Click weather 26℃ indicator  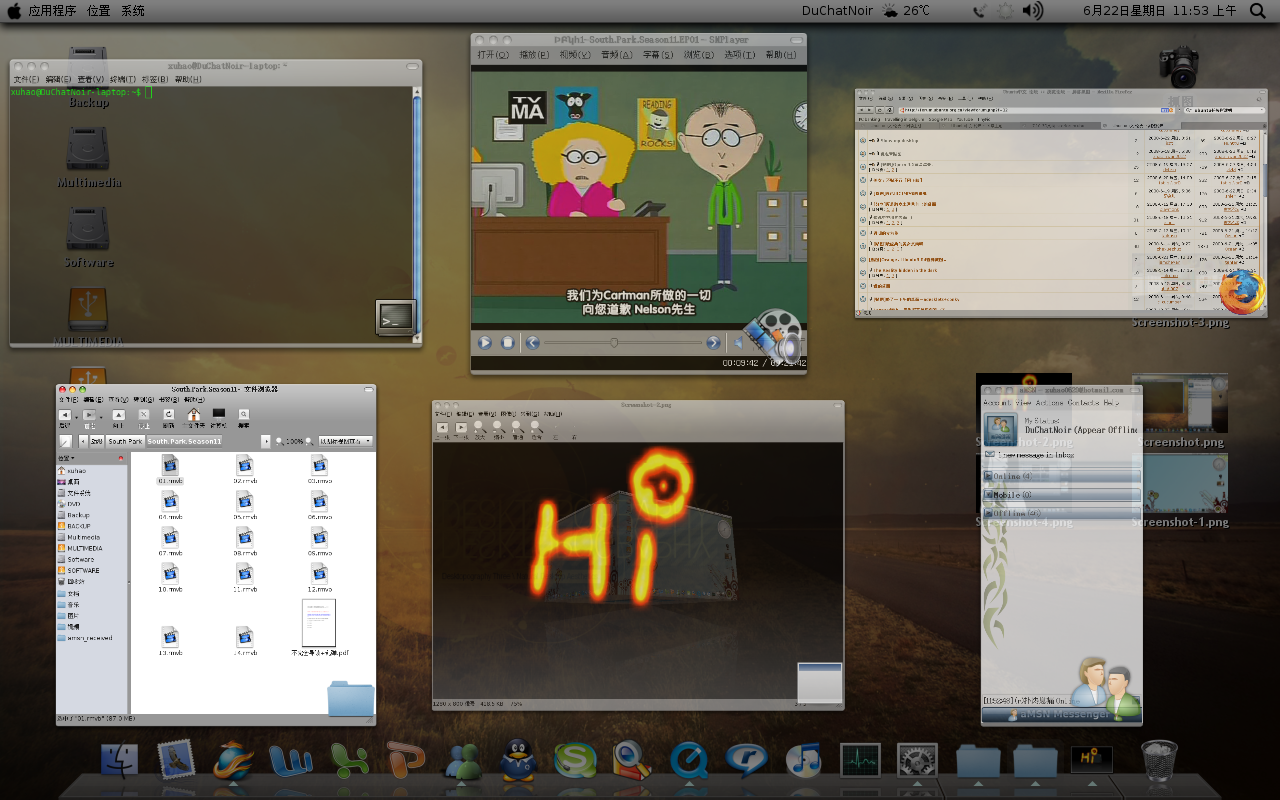pyautogui.click(x=906, y=11)
